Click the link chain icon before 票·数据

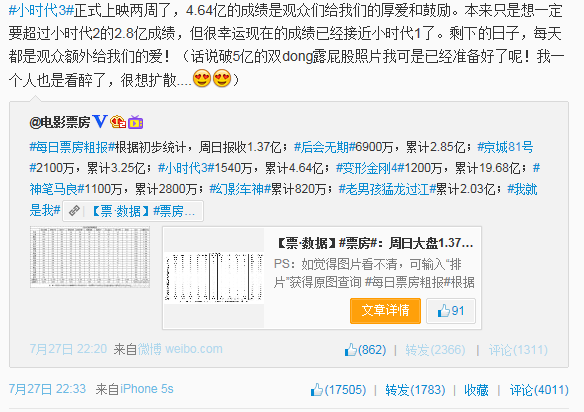pos(74,211)
